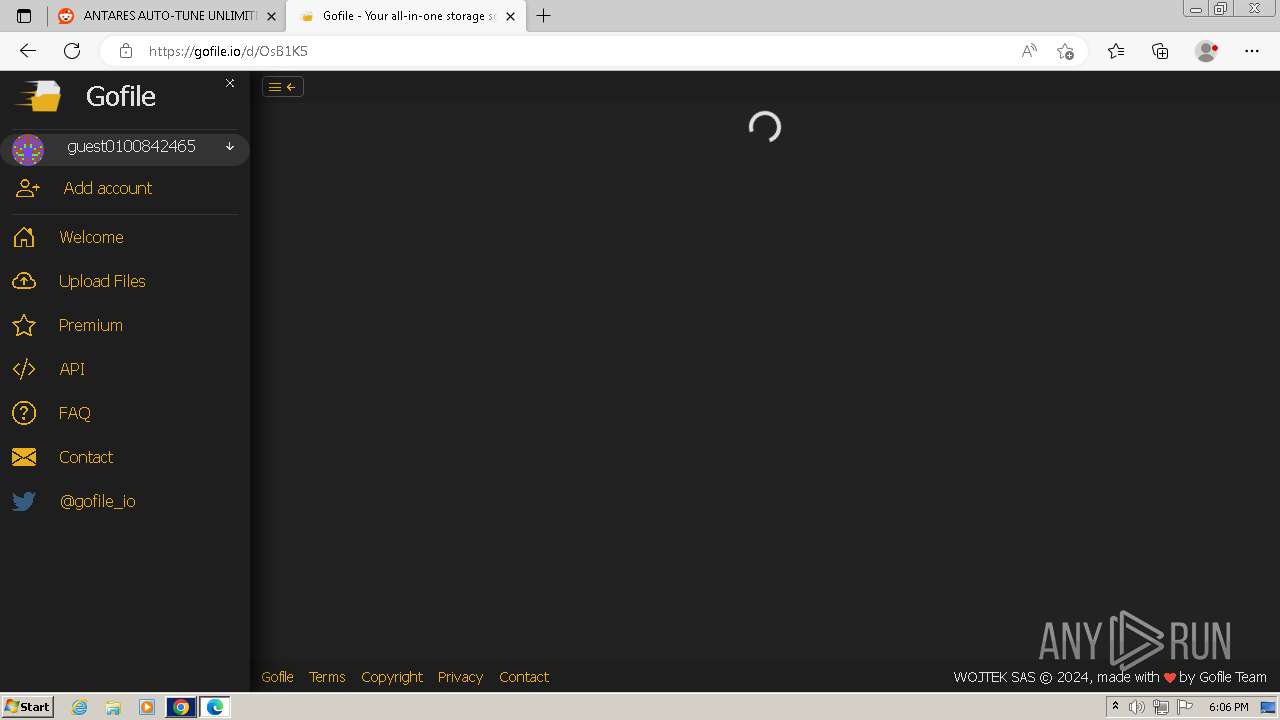
Task: Open the Settings and more ellipsis menu
Action: (x=1252, y=51)
